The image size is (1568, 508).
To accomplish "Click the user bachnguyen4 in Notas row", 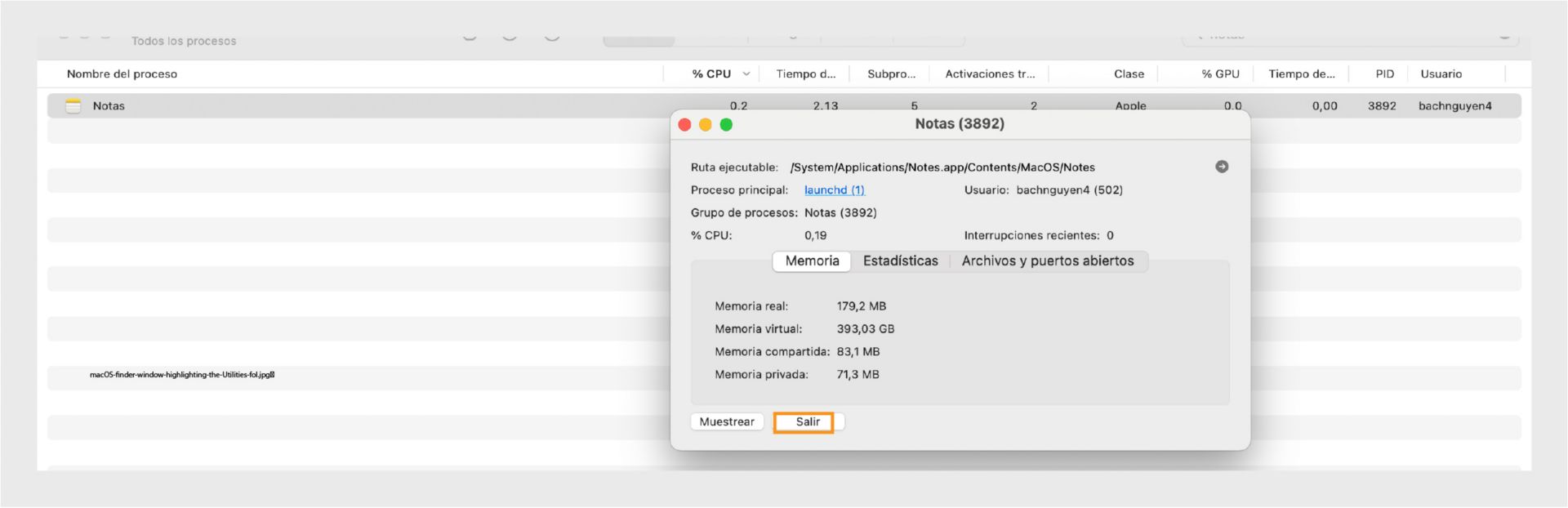I will pyautogui.click(x=1454, y=106).
